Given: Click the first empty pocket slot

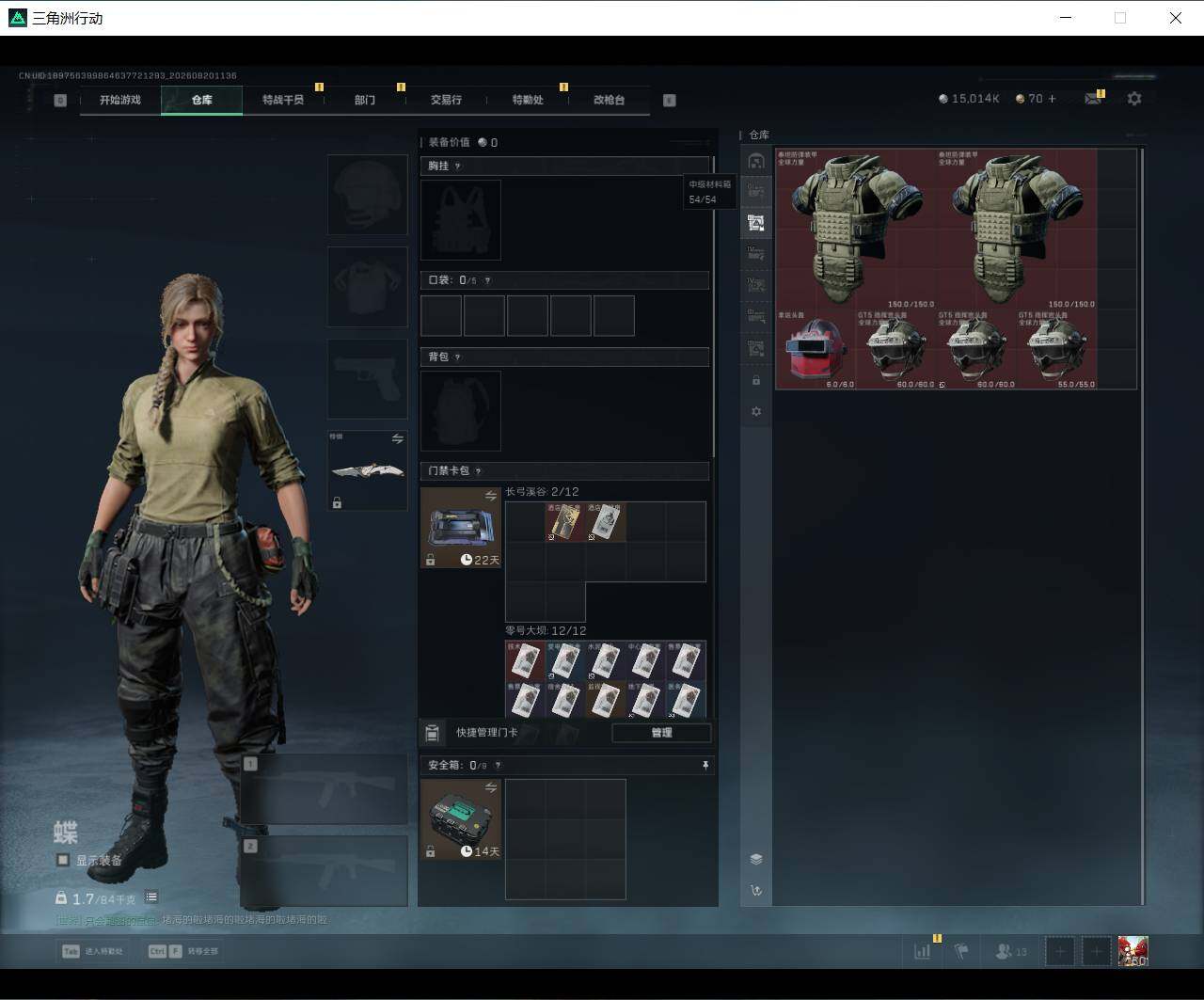Looking at the screenshot, I should pos(441,316).
